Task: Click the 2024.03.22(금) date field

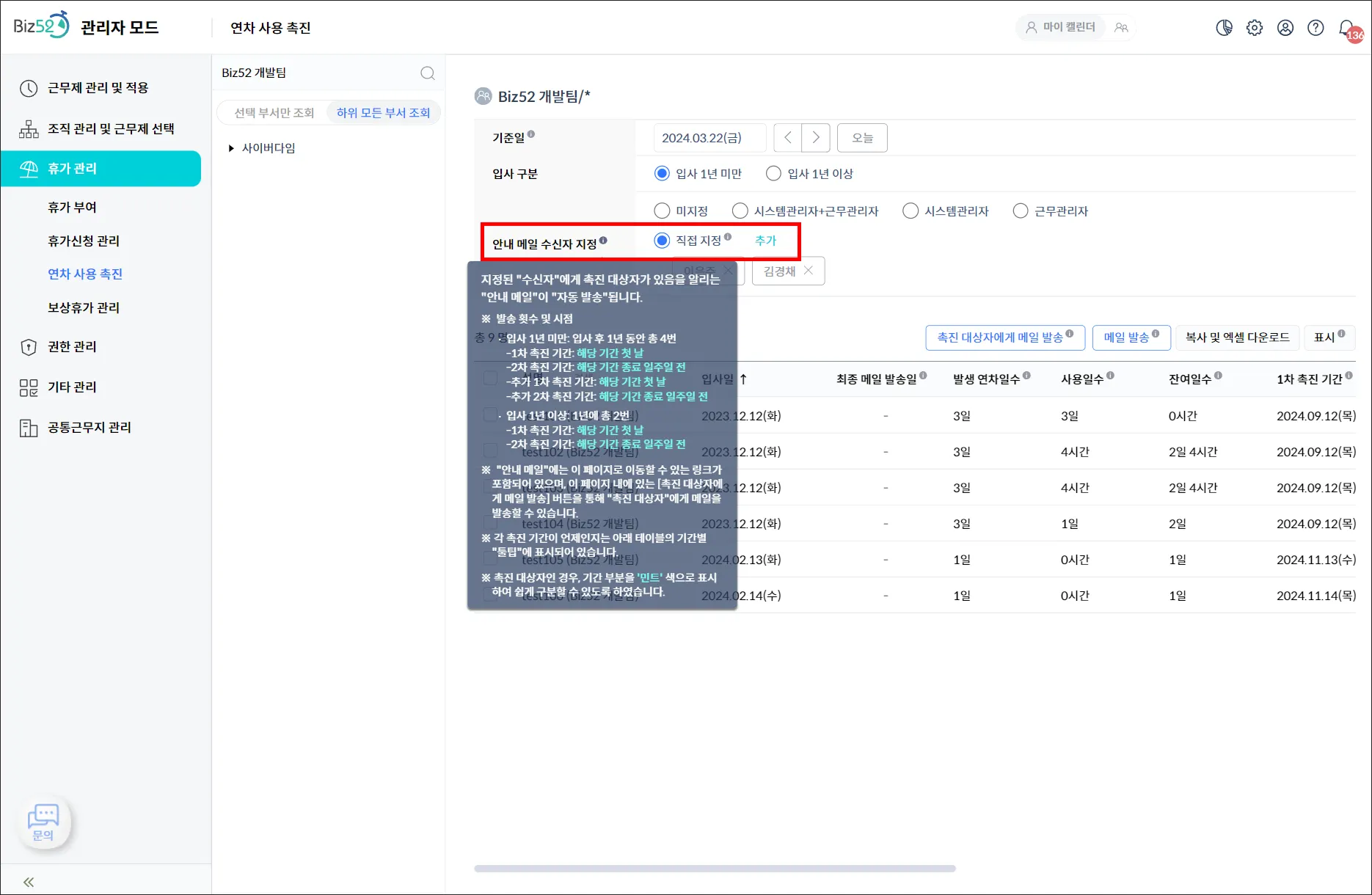Action: click(x=709, y=138)
